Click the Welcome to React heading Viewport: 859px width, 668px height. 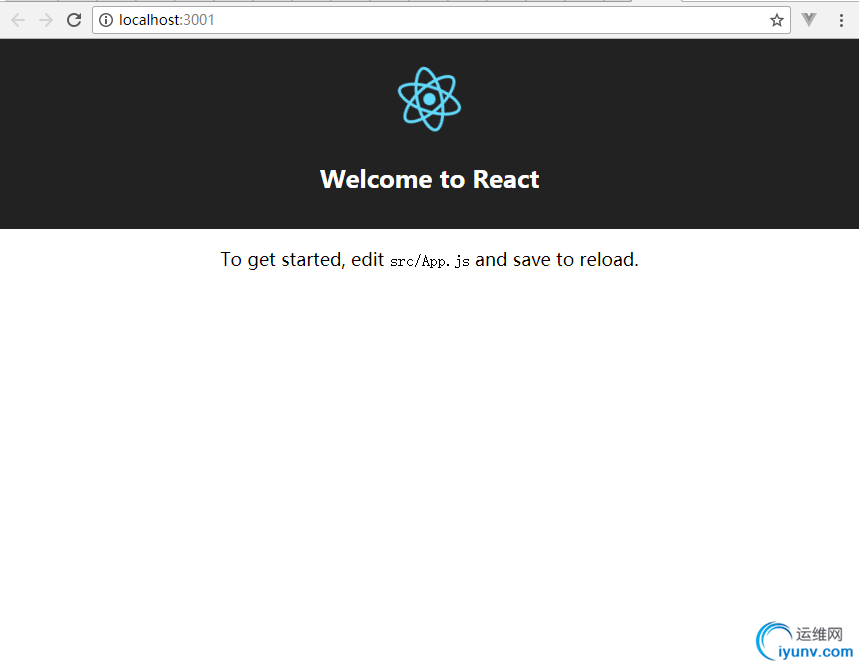tap(430, 179)
